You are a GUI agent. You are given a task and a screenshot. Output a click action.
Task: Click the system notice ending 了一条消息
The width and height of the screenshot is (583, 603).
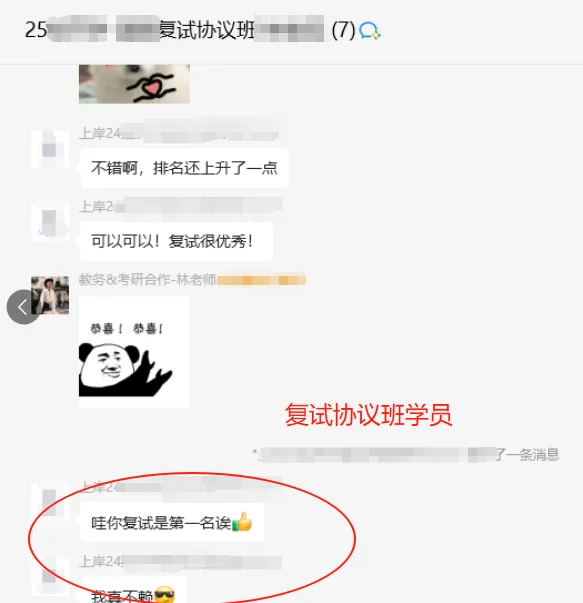[406, 455]
